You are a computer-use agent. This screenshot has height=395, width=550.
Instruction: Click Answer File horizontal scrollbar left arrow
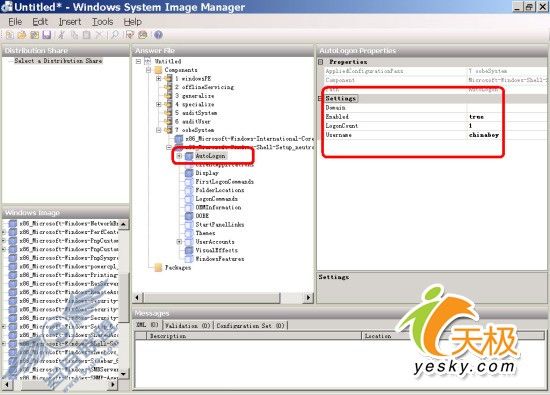(137, 297)
